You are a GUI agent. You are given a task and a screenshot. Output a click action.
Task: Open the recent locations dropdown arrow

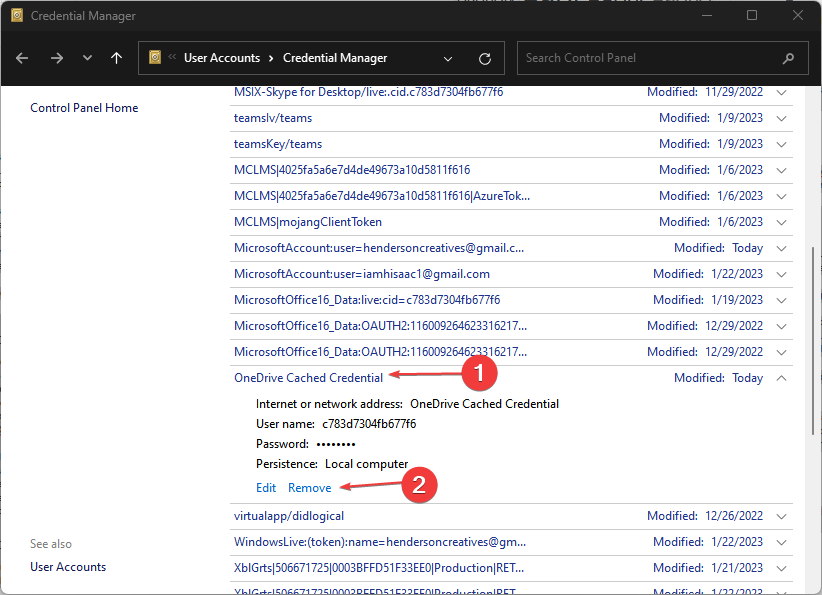pos(87,58)
